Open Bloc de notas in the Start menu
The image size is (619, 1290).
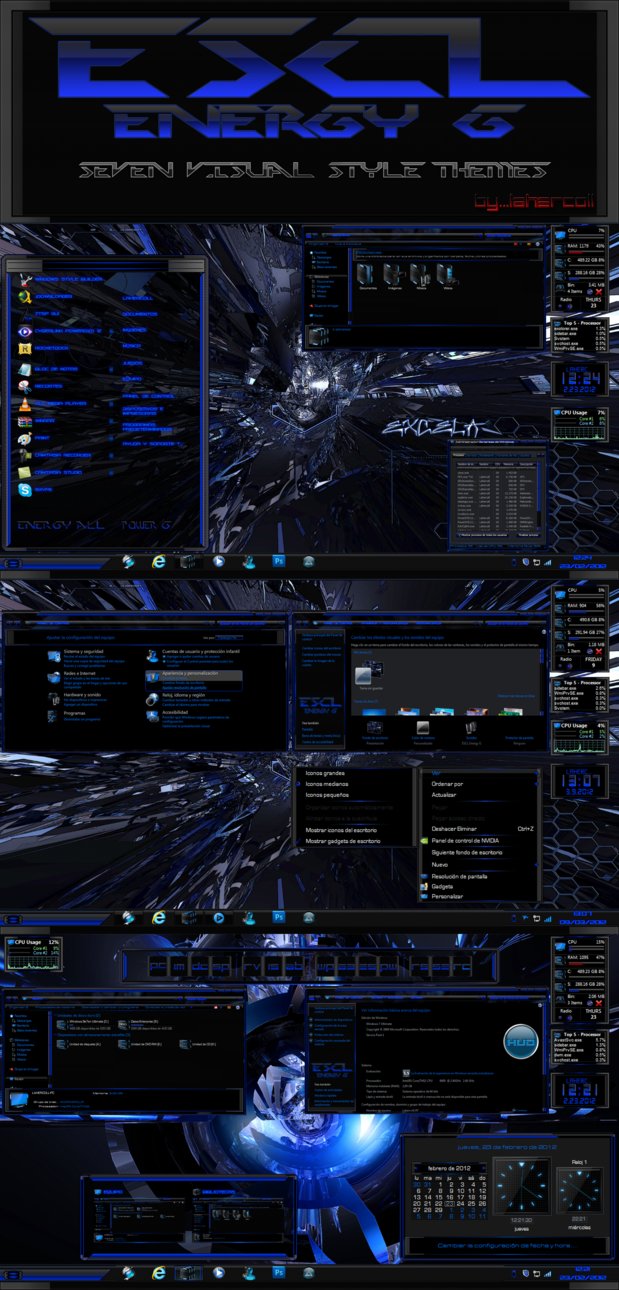(50, 369)
